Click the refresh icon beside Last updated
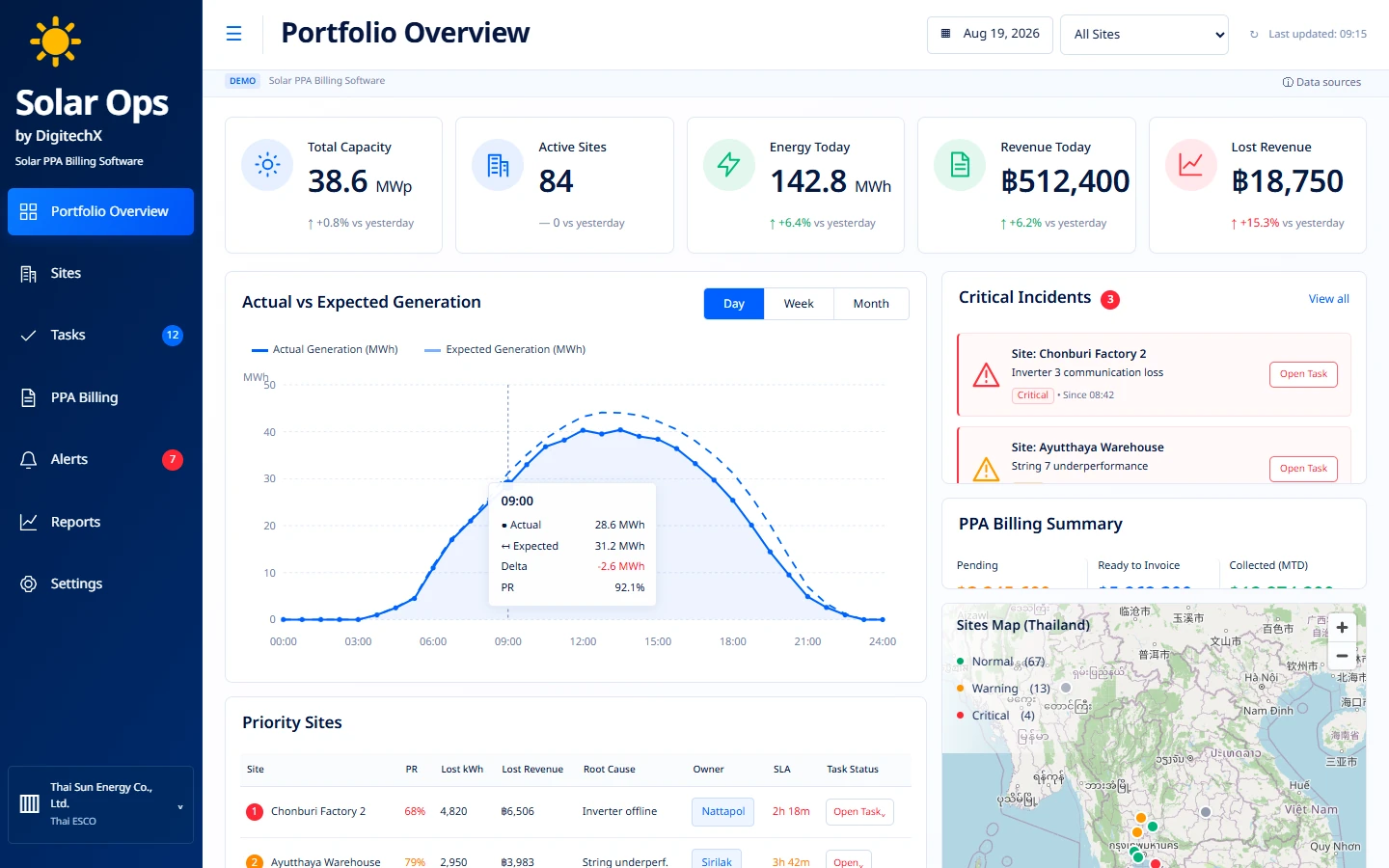Screen dimensions: 1389x868 click(1254, 35)
